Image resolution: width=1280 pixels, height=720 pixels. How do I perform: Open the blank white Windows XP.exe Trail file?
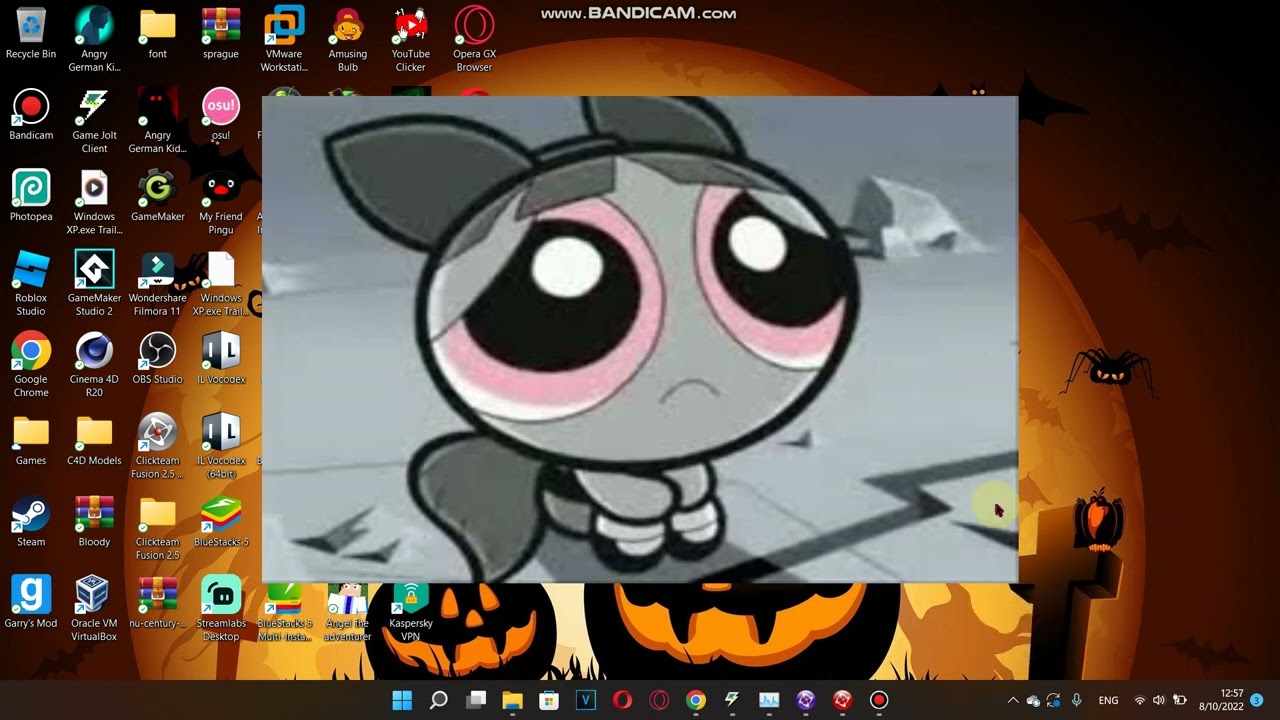pos(221,283)
